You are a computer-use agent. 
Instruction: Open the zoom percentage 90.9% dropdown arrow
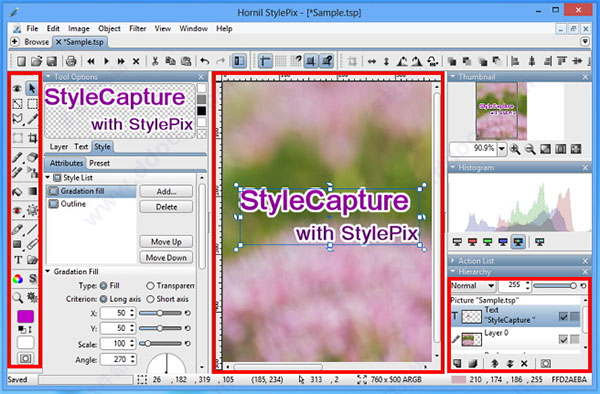tap(502, 149)
